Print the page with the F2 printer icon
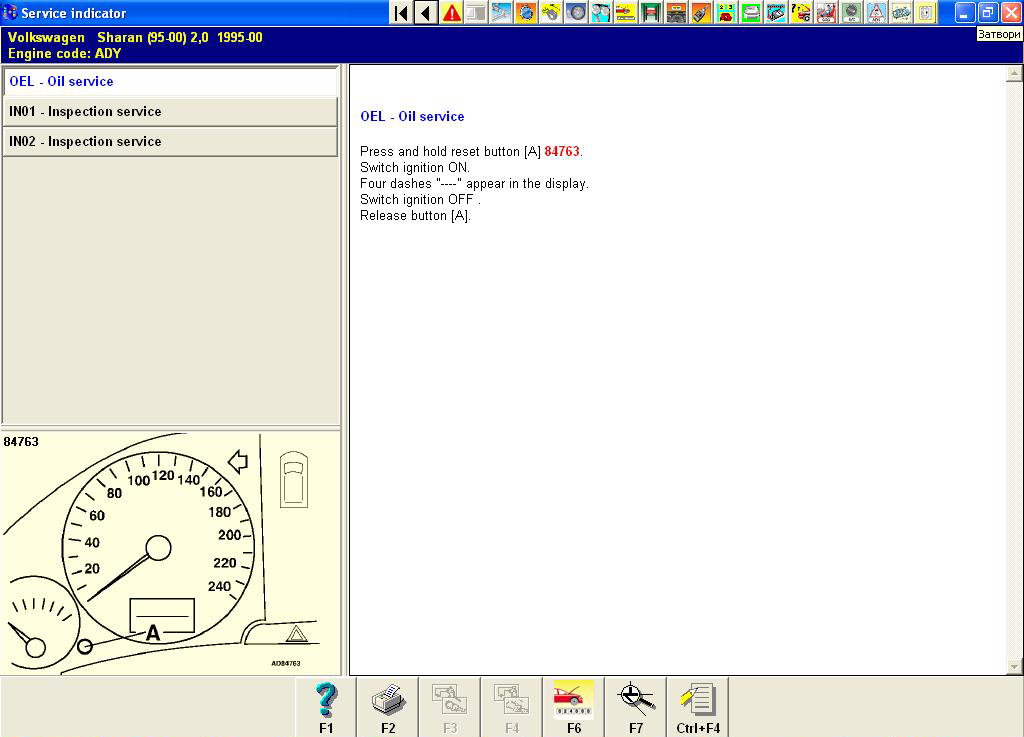The width and height of the screenshot is (1024, 737). point(388,707)
